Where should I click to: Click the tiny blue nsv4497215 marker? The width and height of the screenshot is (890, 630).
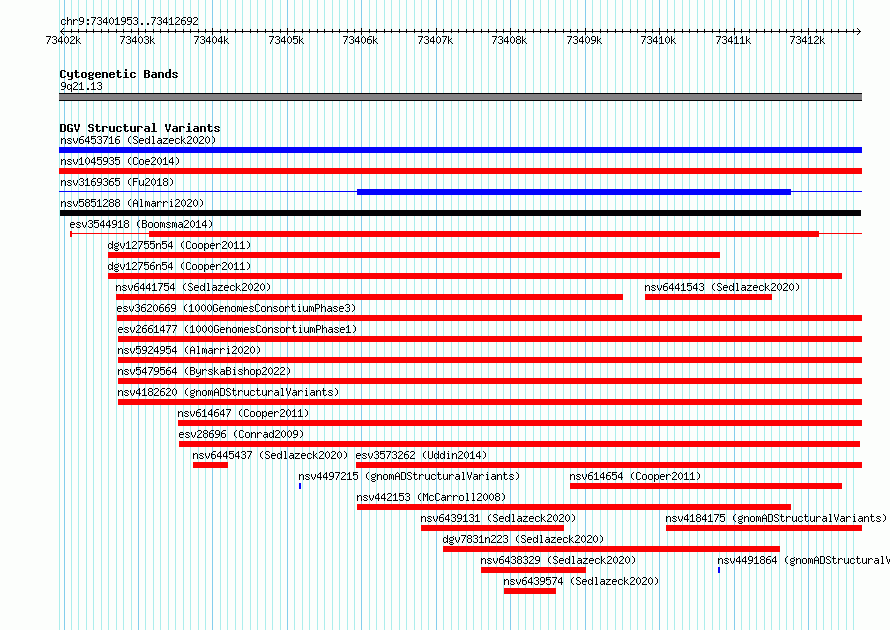300,486
